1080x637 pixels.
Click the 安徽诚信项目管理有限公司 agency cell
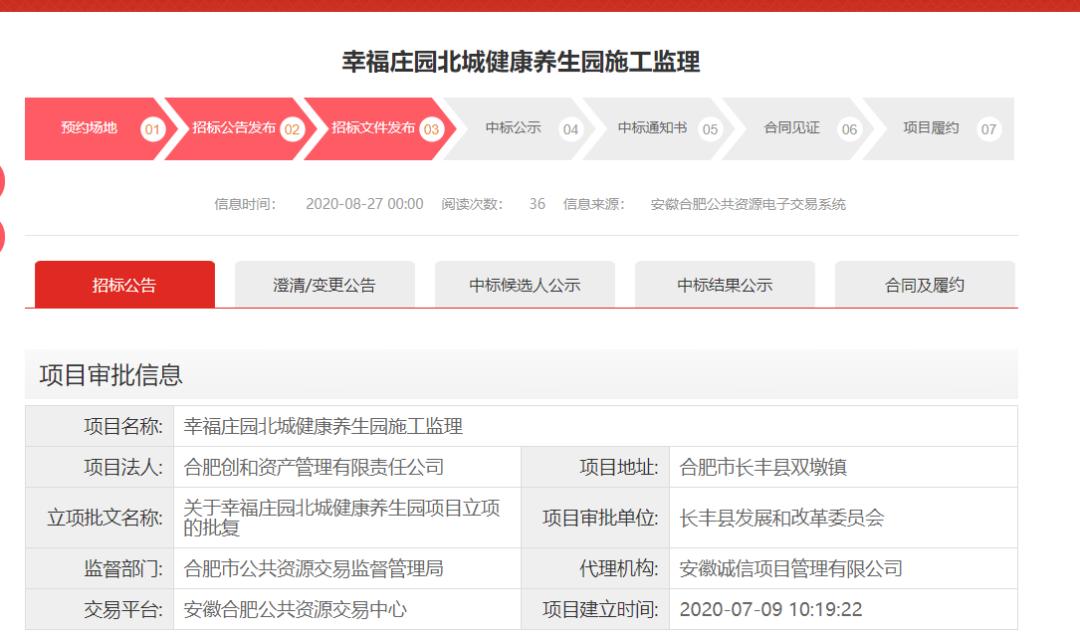click(x=790, y=569)
